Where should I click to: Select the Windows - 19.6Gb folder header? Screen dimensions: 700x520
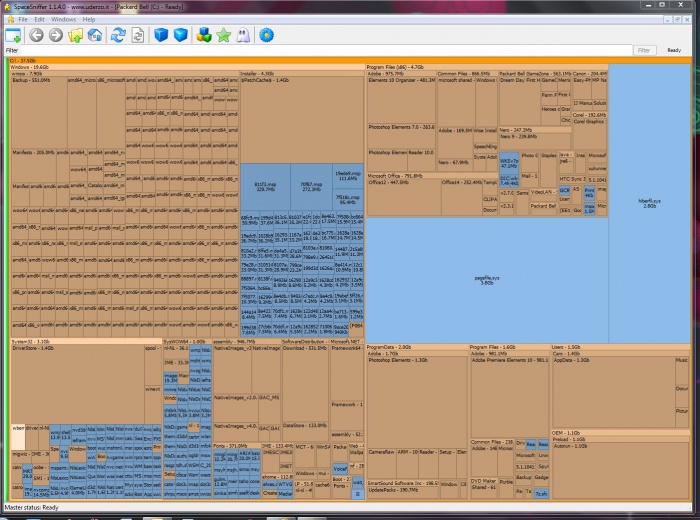coord(188,67)
